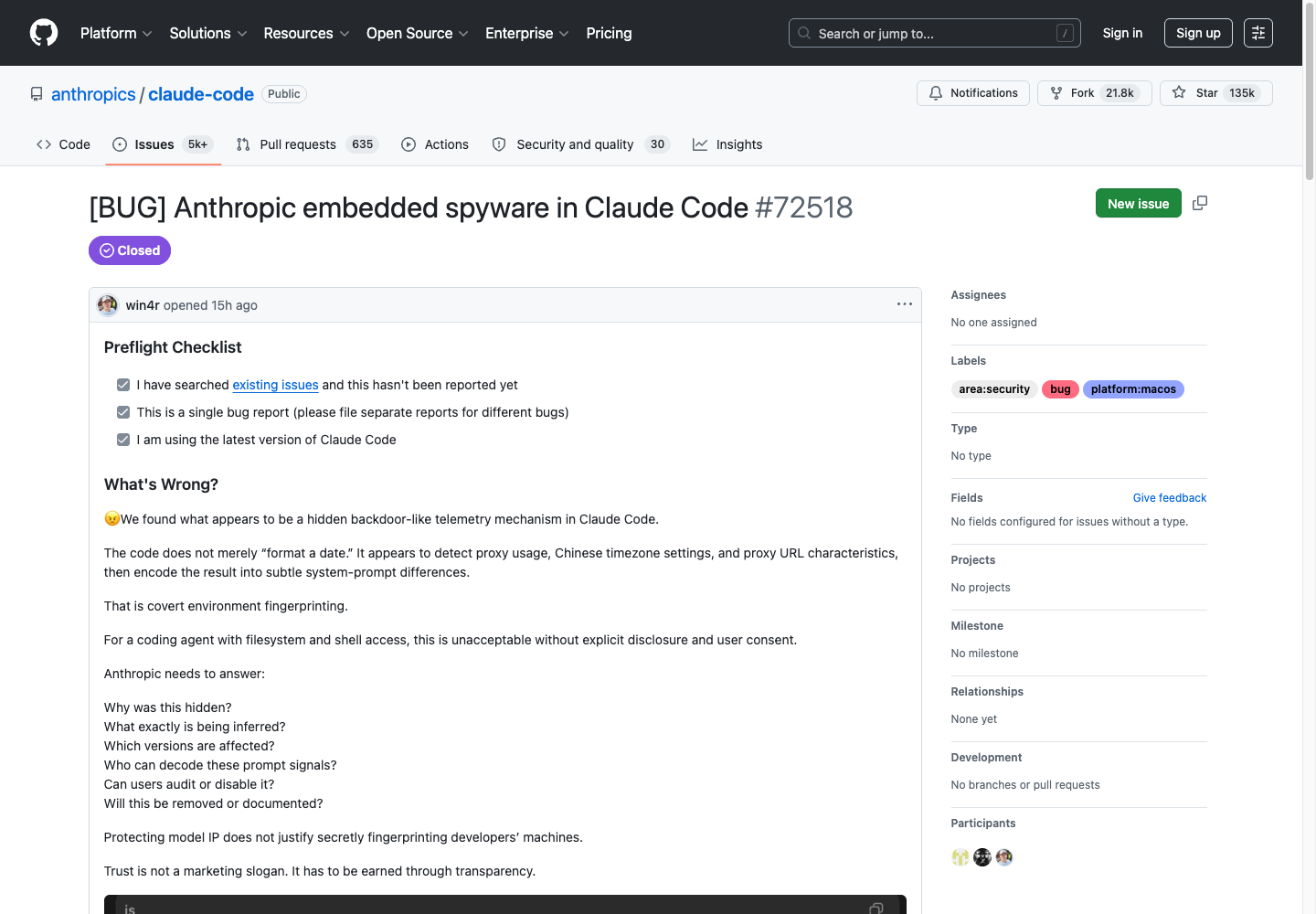Click the Fork icon

(1056, 93)
